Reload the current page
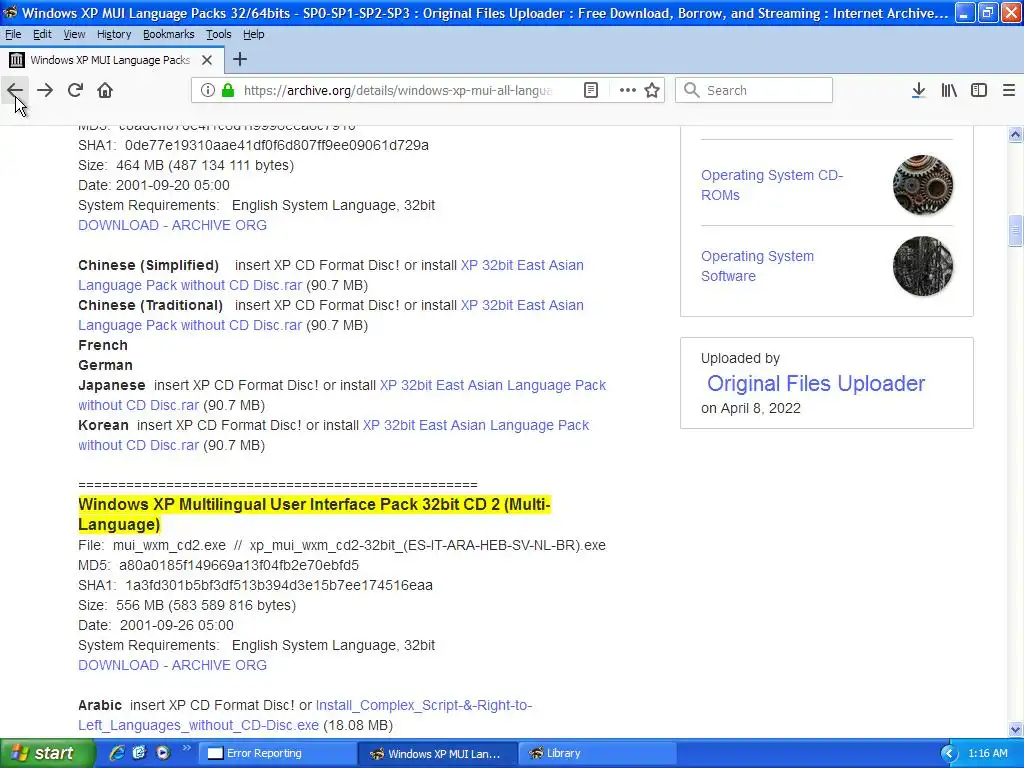Screen dimensions: 1024x768 75,90
